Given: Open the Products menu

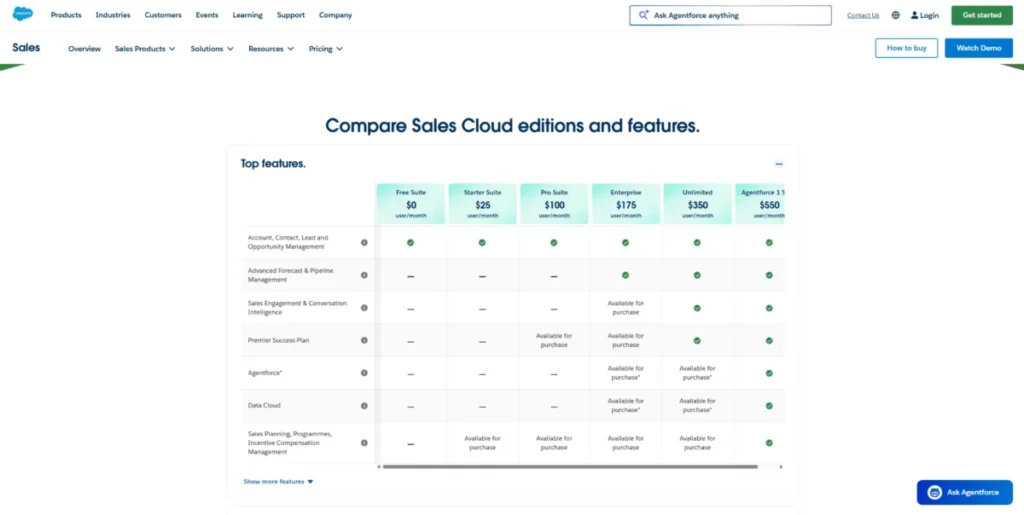Looking at the screenshot, I should tap(66, 15).
